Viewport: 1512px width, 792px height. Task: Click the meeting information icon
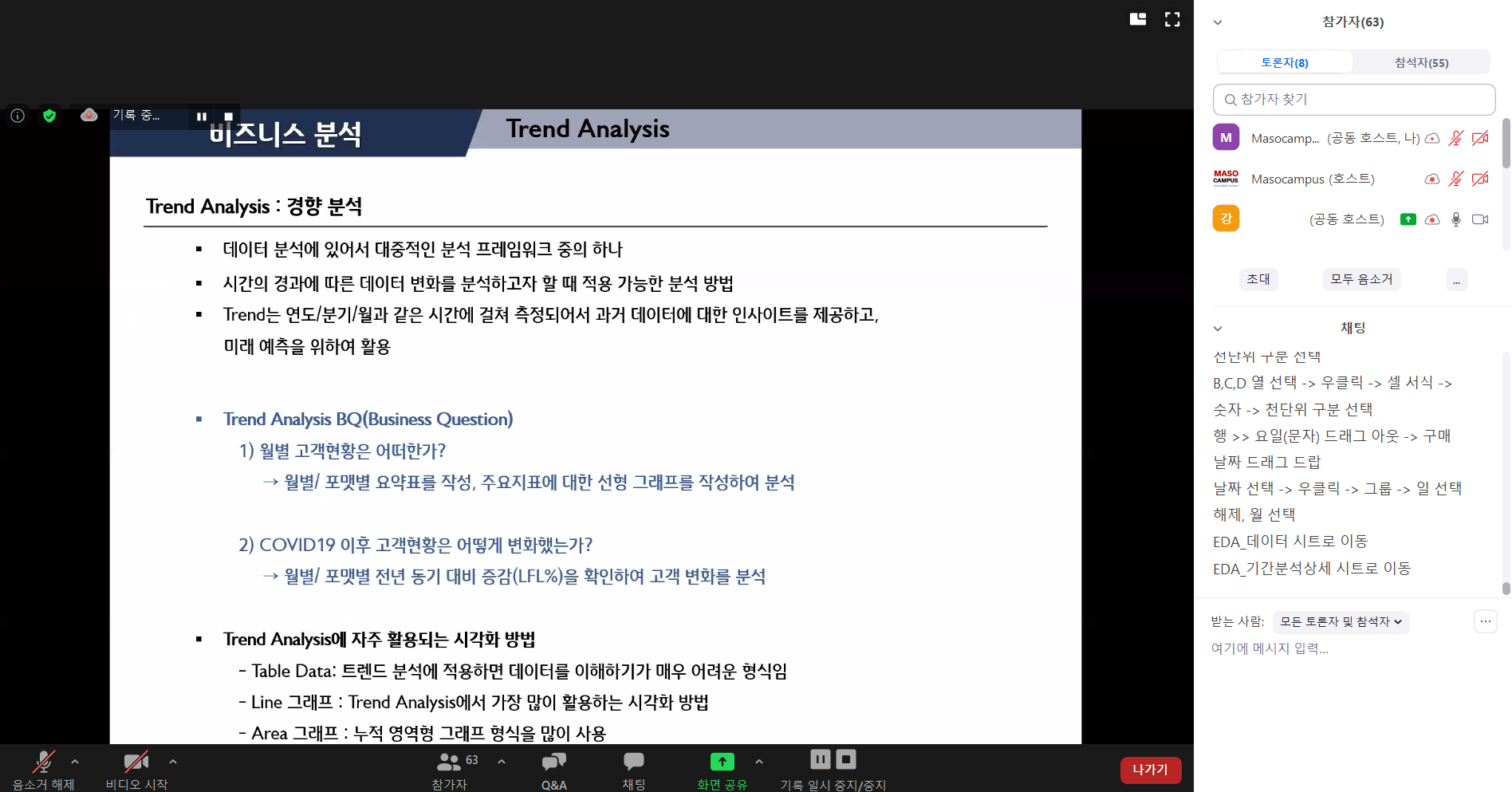click(18, 116)
